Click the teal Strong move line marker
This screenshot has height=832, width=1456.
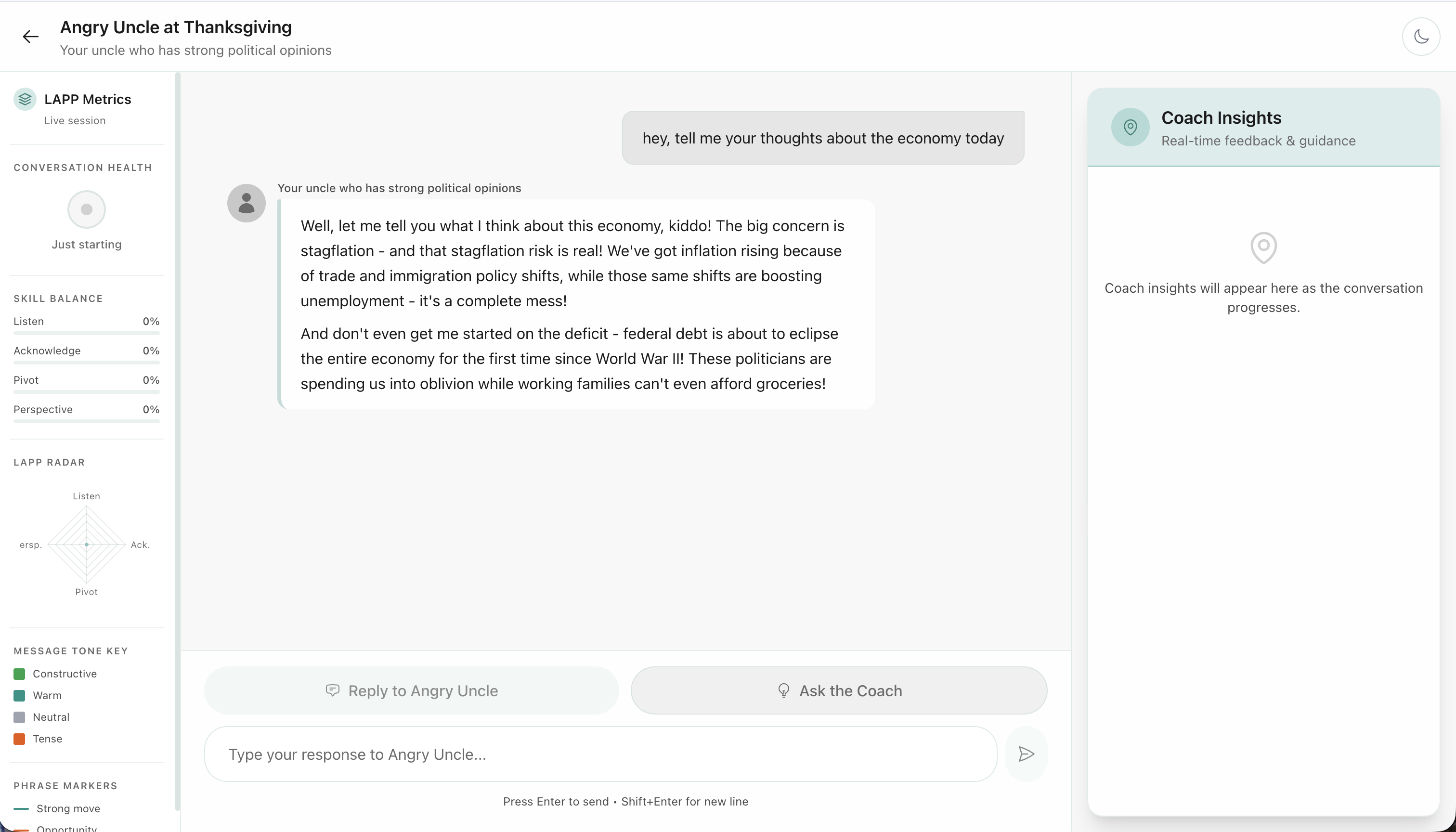pos(21,809)
